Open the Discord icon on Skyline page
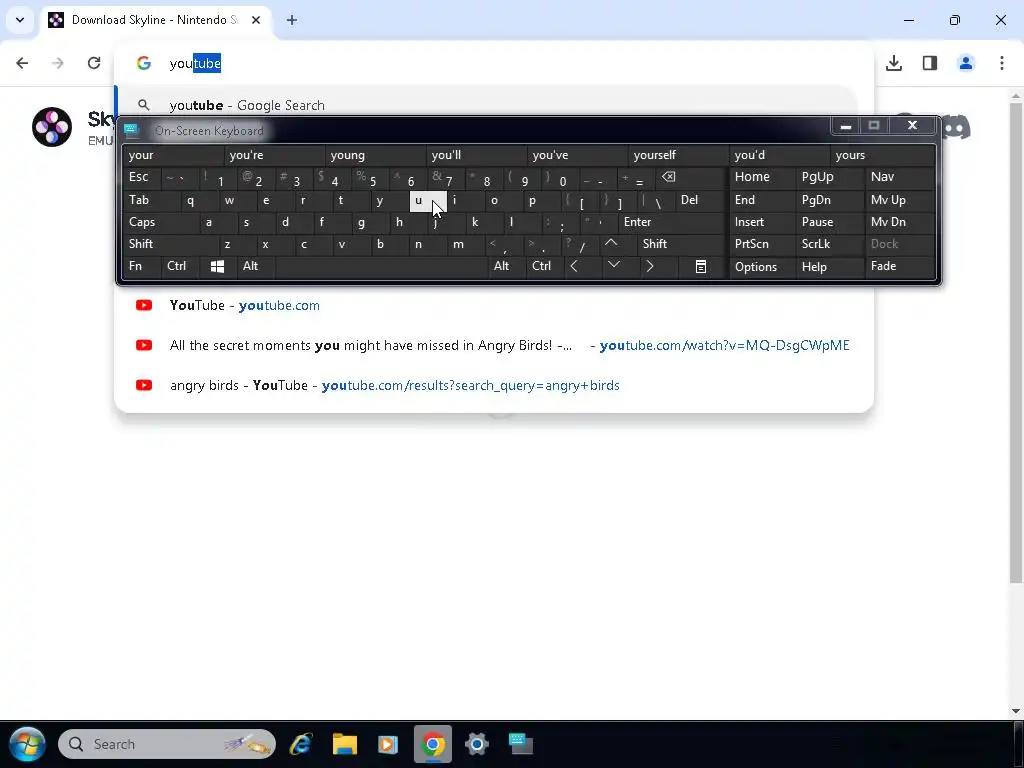This screenshot has width=1024, height=768. point(955,127)
